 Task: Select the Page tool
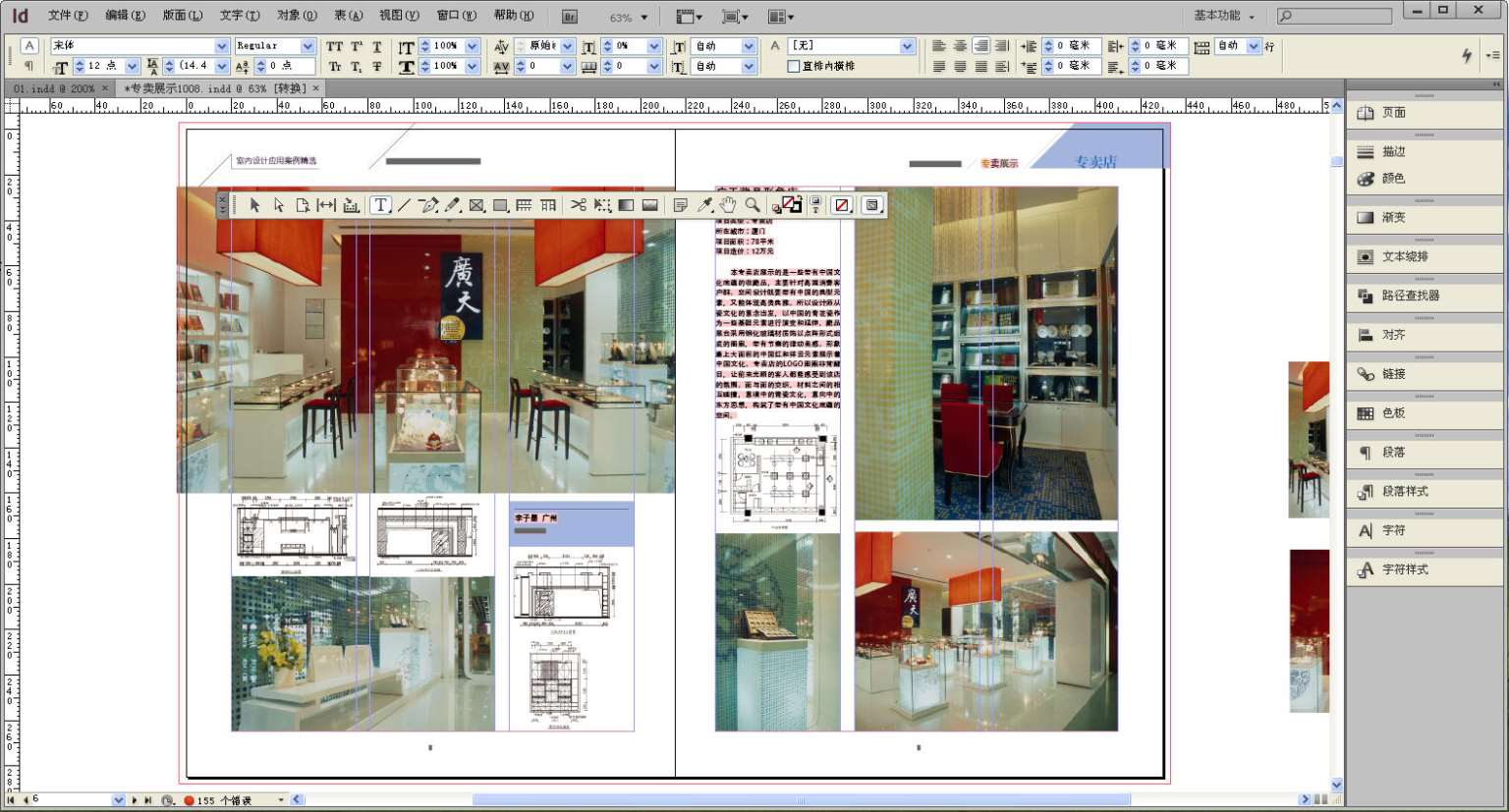coord(303,205)
